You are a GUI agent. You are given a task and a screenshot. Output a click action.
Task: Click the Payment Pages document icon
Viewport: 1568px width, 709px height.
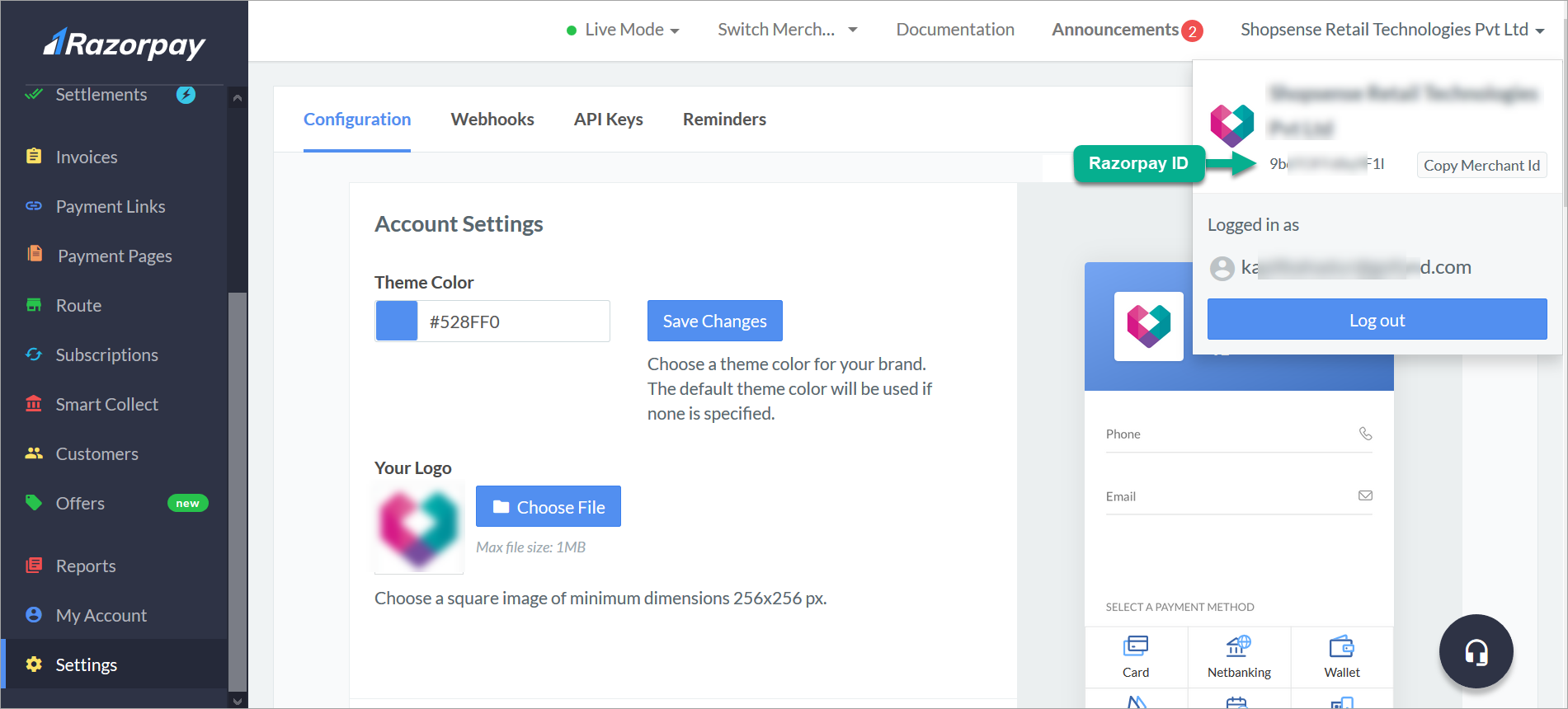[35, 254]
